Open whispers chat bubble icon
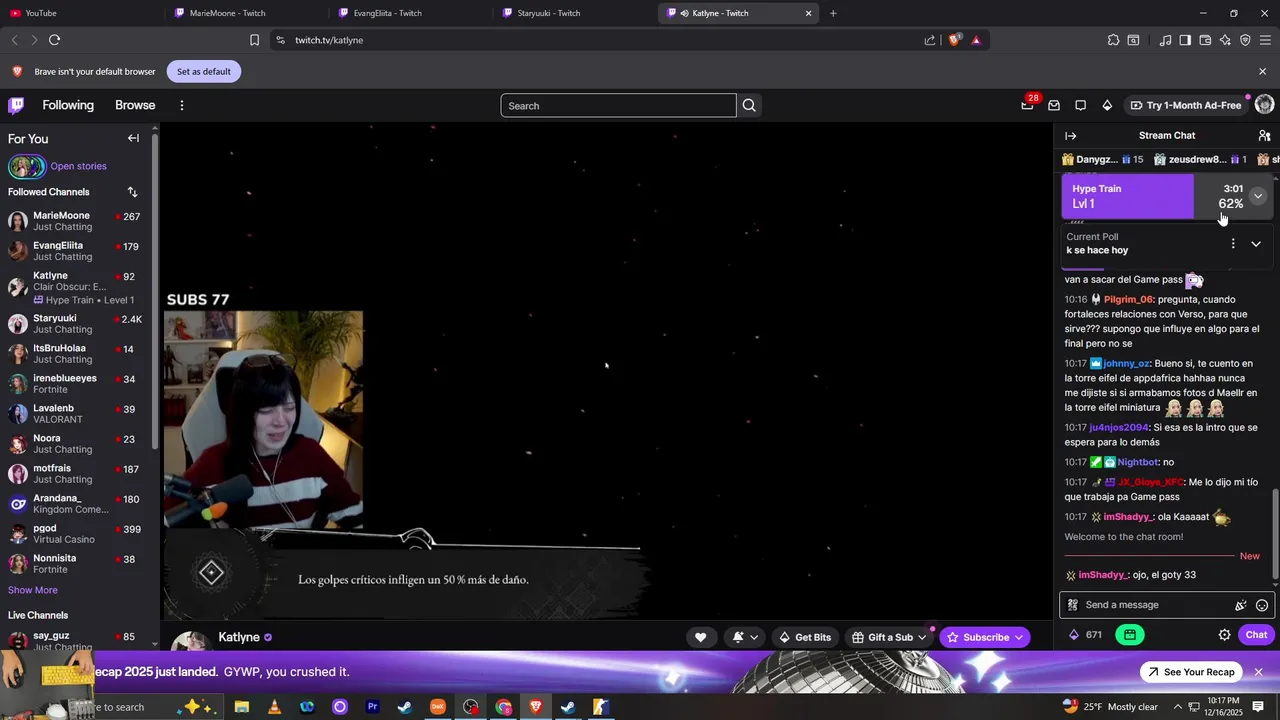 pyautogui.click(x=1080, y=105)
